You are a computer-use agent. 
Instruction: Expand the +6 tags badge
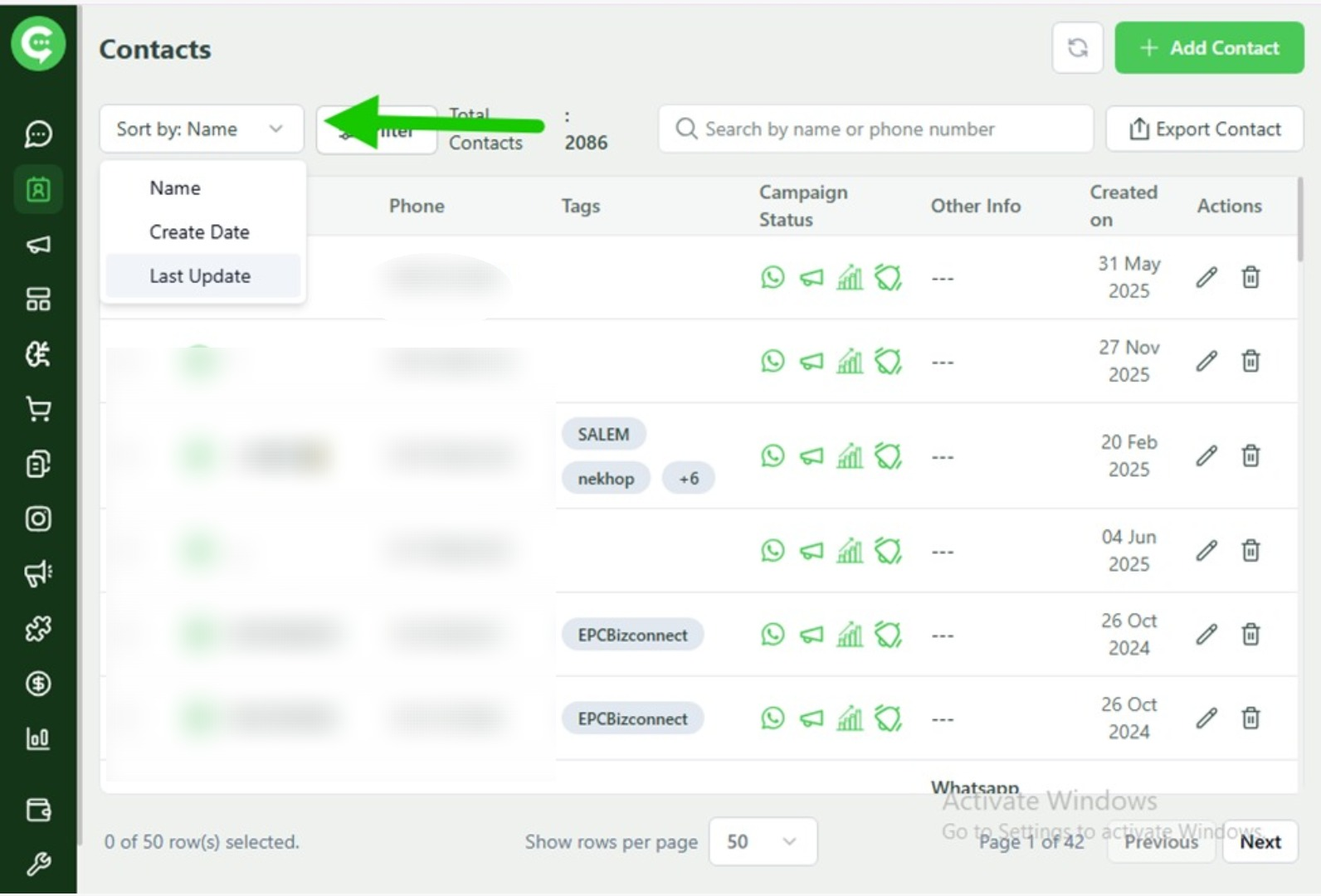[x=689, y=478]
